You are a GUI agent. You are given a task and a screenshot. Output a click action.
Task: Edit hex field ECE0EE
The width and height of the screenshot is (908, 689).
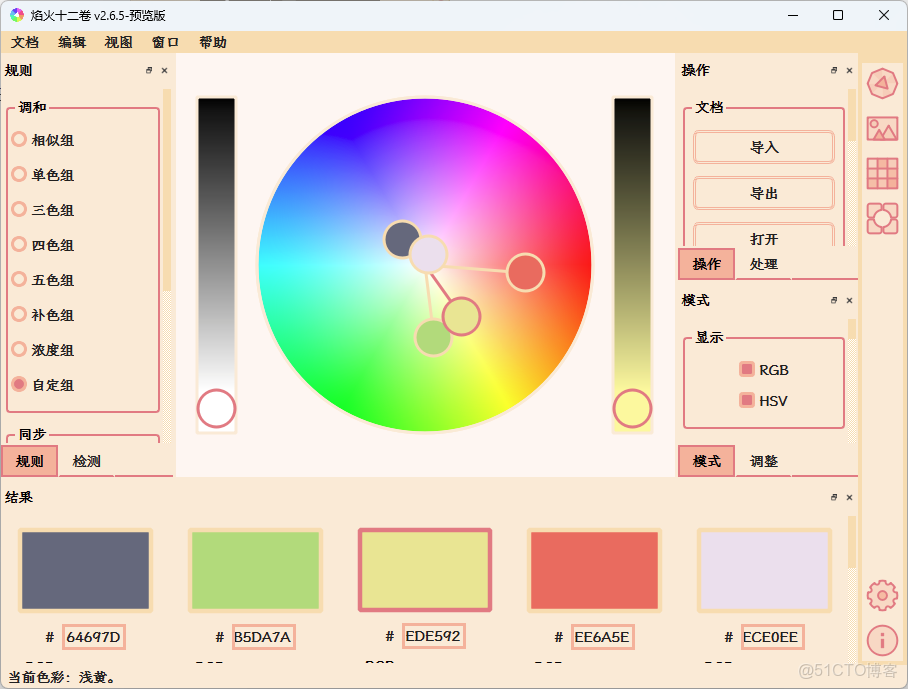point(772,637)
